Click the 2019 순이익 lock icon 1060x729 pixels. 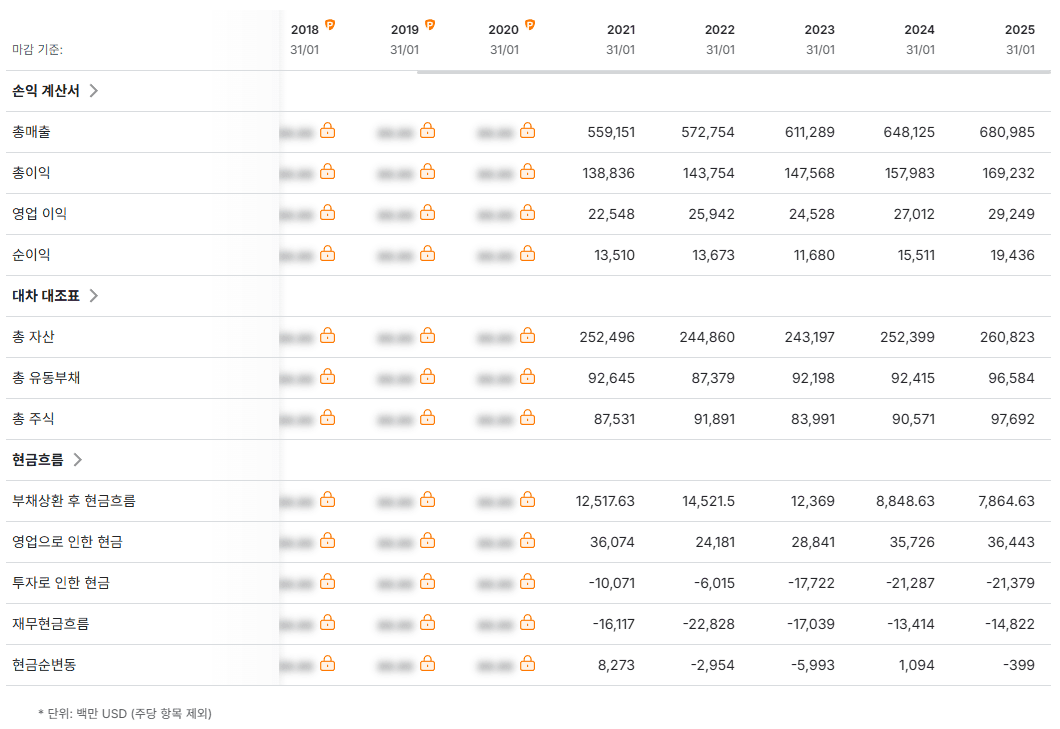click(427, 254)
